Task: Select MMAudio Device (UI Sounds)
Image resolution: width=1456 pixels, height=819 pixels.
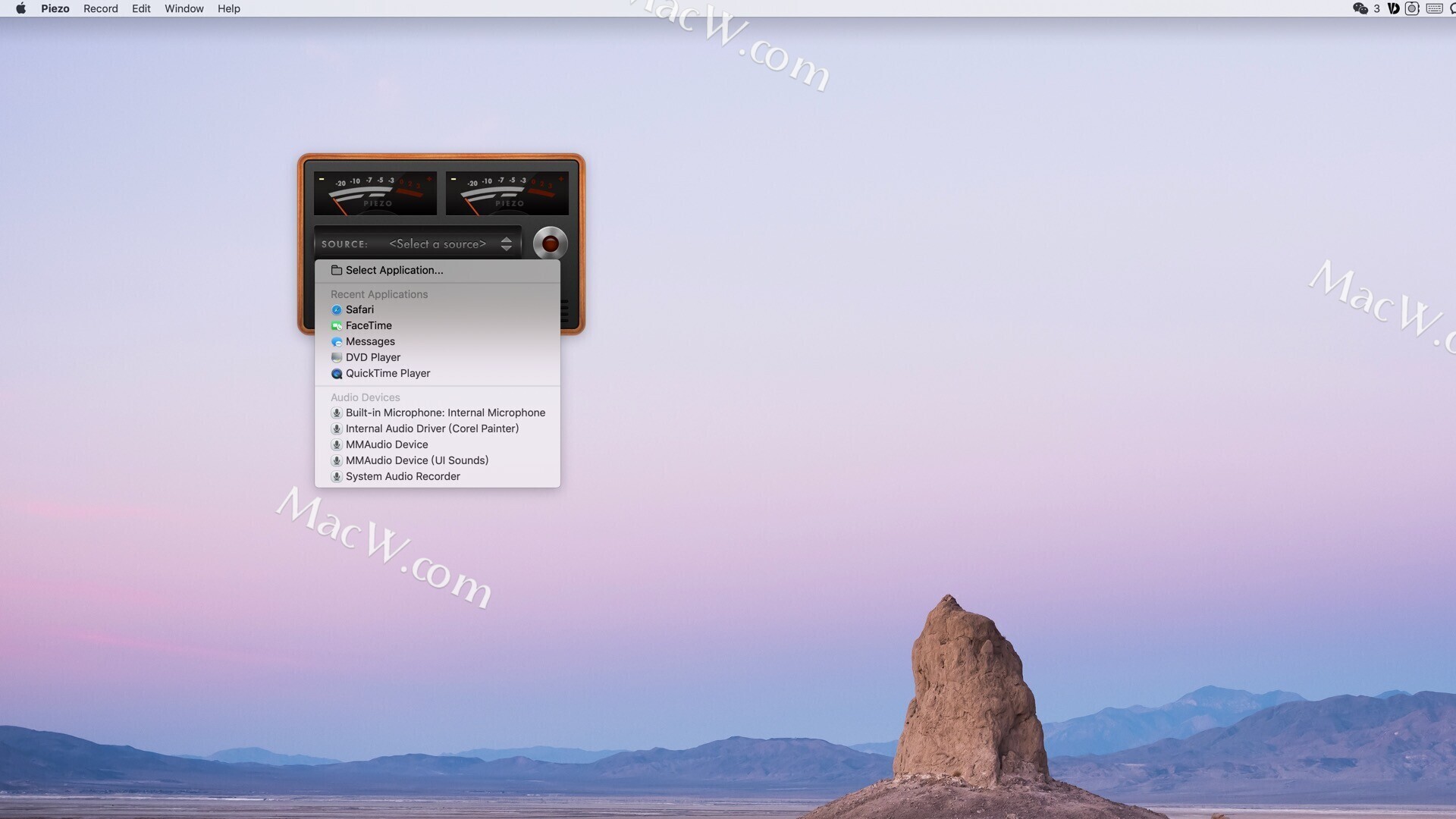Action: [438, 460]
